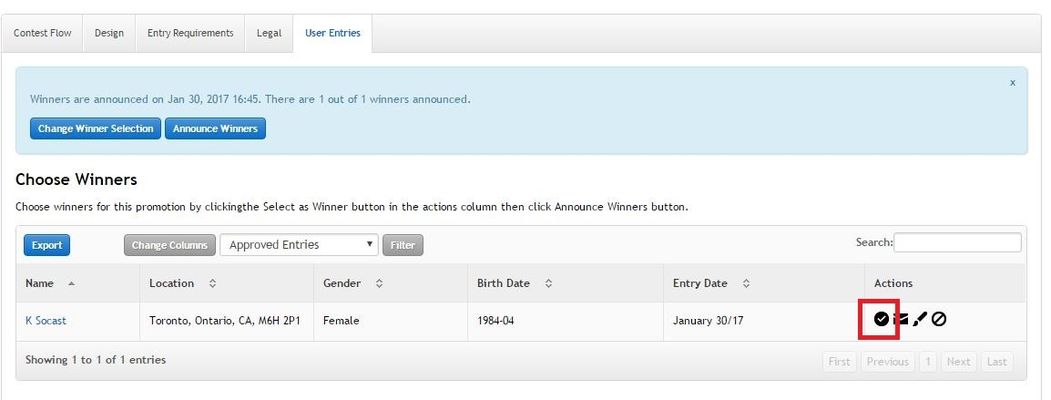Open the Entry Requirements tab
This screenshot has width=1051, height=400.
point(190,33)
